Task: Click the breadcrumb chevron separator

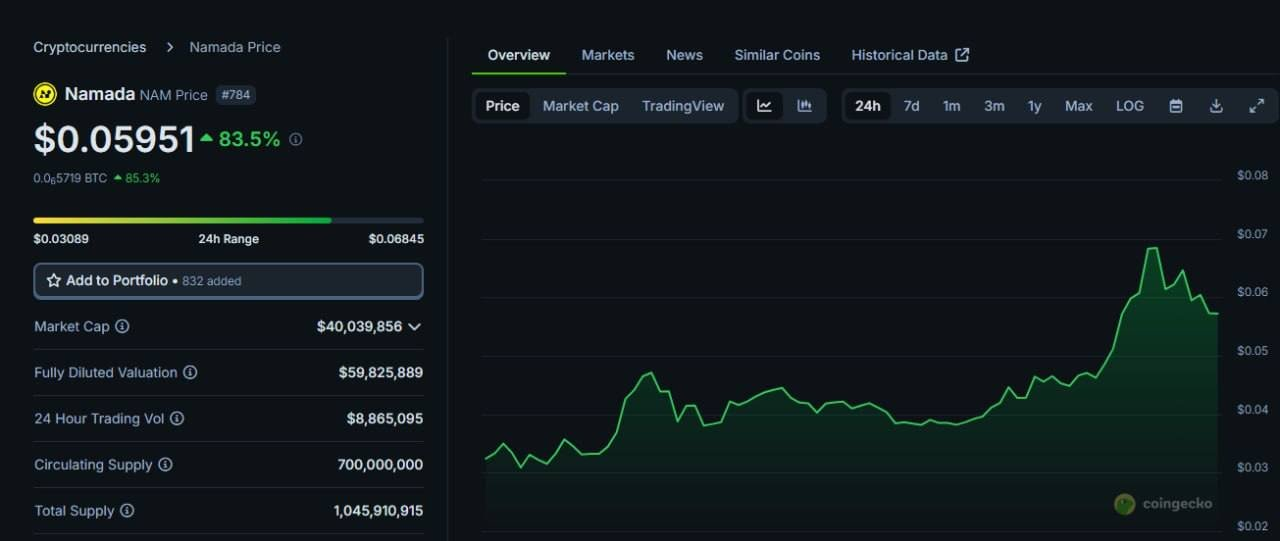Action: [169, 47]
